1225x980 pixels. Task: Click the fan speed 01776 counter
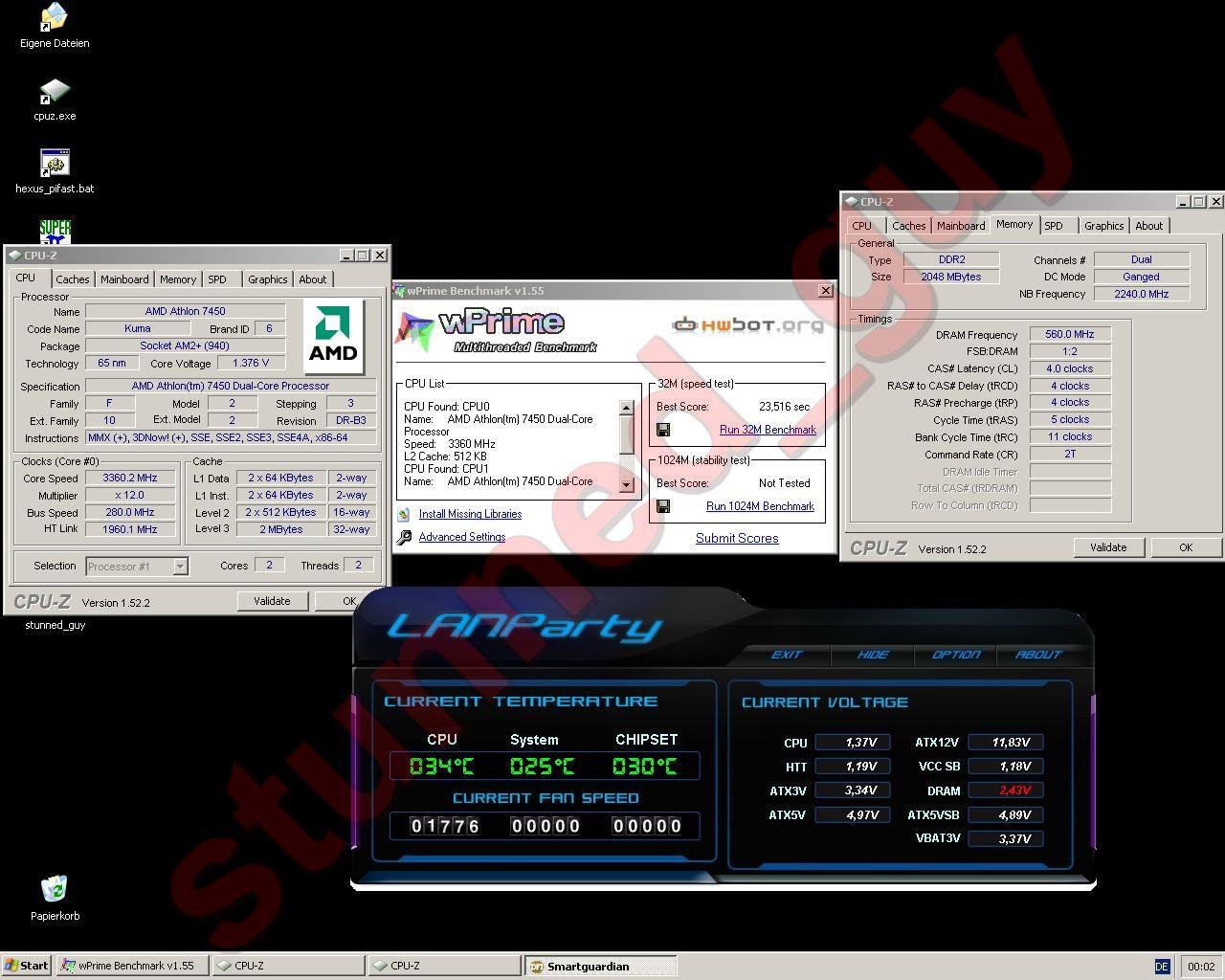tap(444, 826)
